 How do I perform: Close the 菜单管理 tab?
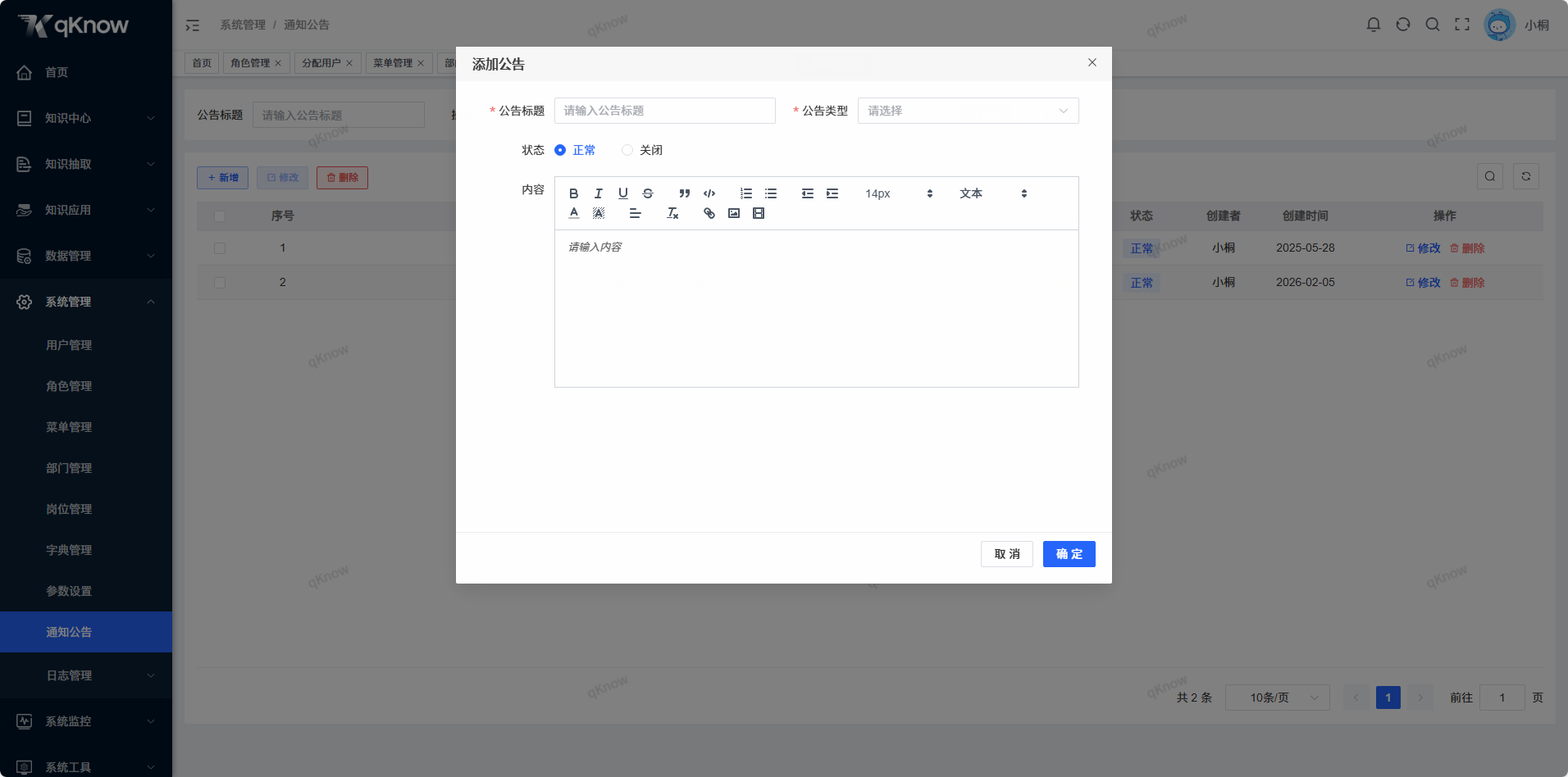tap(421, 63)
